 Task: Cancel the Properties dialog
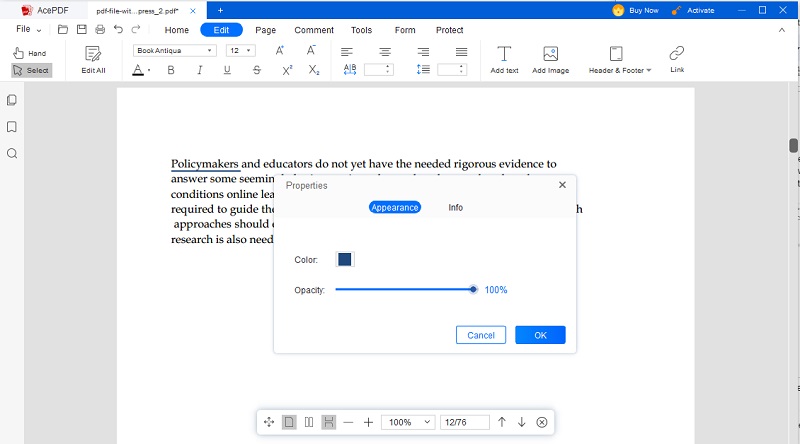(x=481, y=335)
